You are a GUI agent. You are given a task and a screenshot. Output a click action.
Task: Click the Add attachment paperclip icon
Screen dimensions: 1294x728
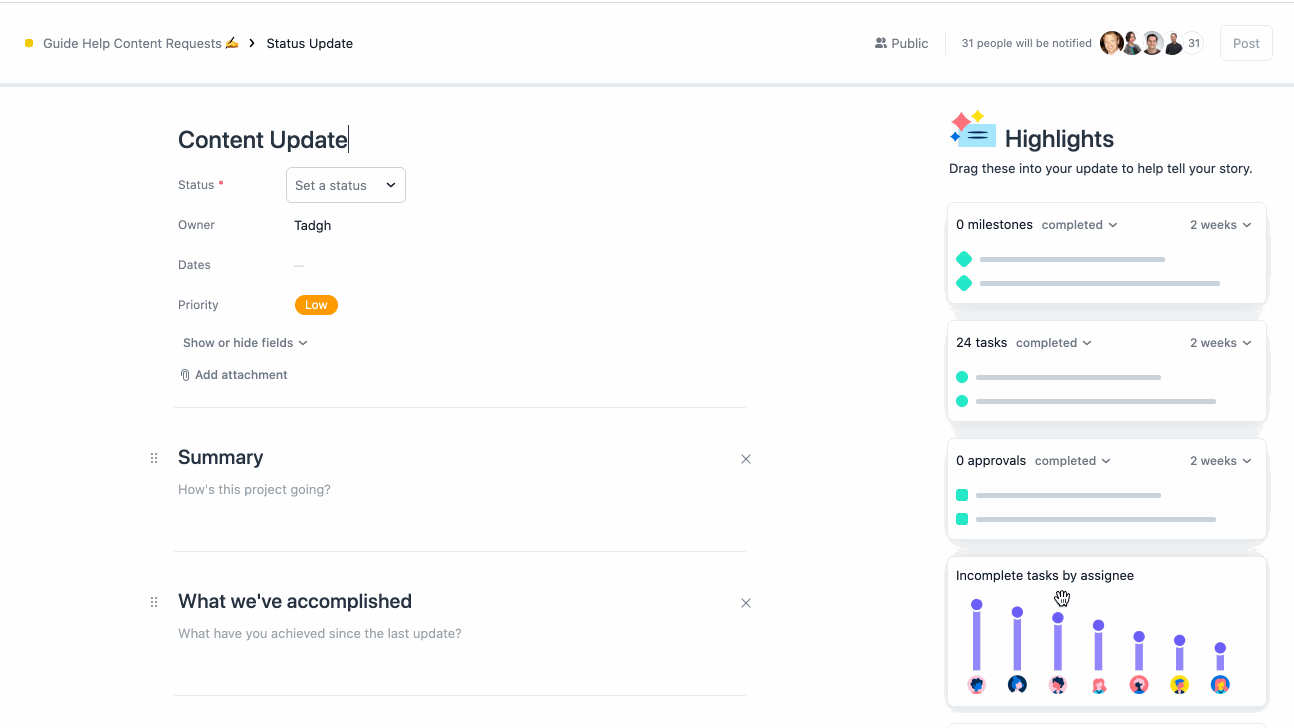pos(184,374)
